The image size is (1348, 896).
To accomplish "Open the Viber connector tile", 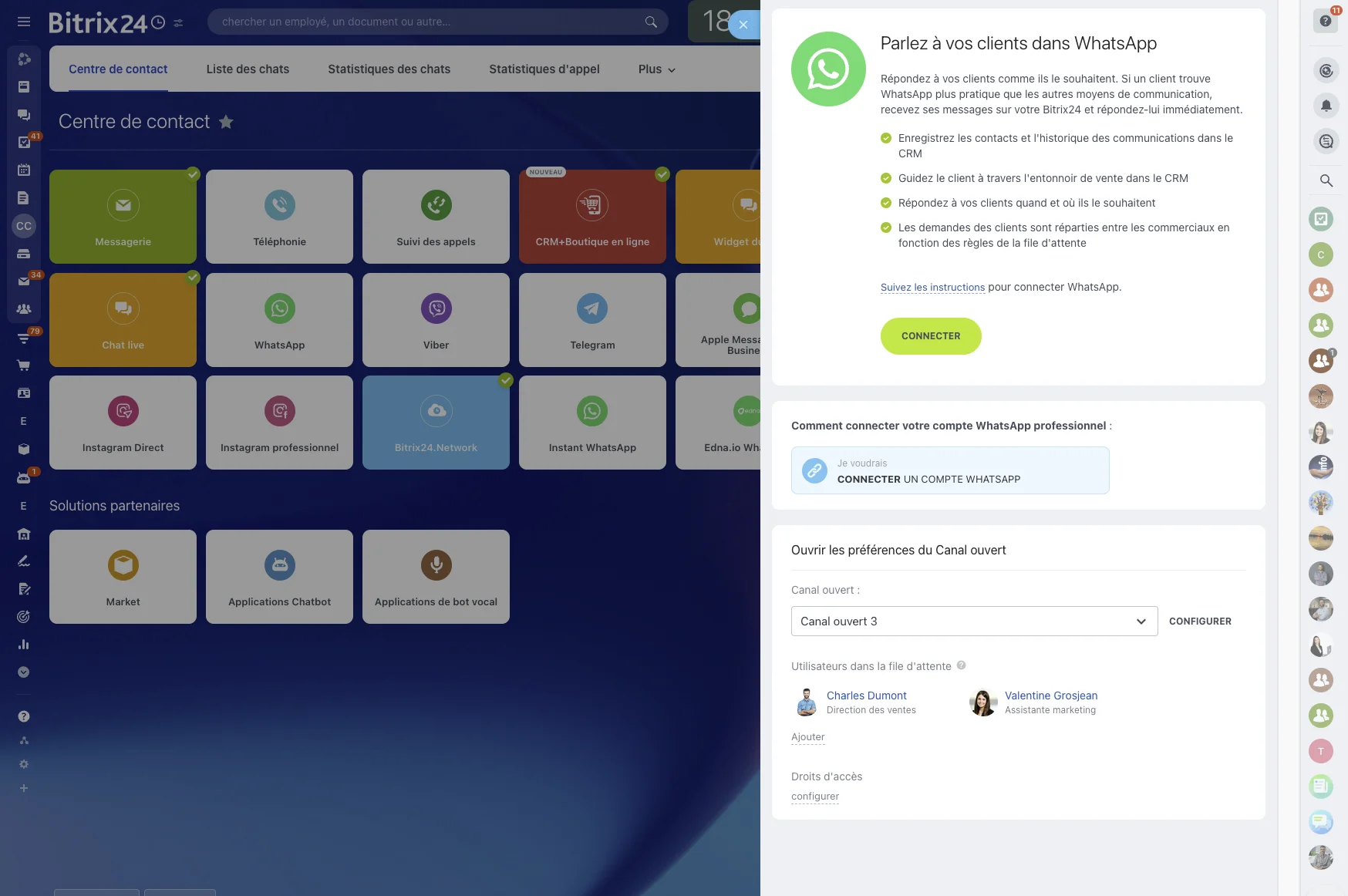I will (x=436, y=320).
